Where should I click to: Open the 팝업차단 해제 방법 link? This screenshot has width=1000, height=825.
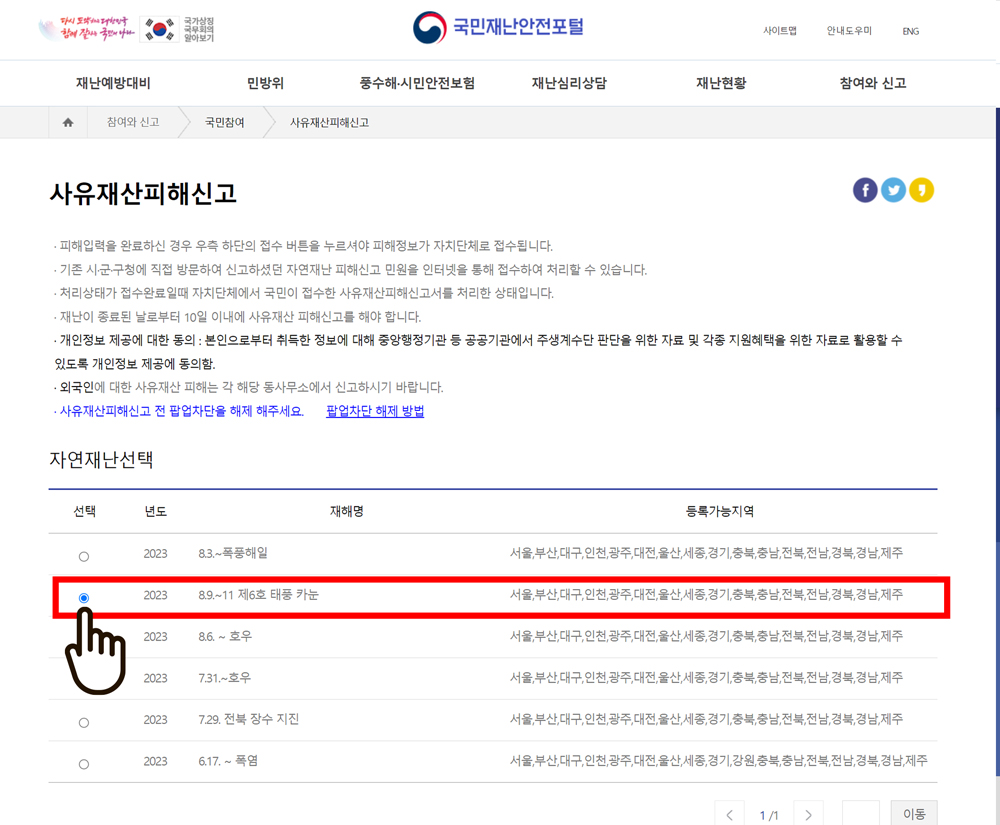click(374, 410)
